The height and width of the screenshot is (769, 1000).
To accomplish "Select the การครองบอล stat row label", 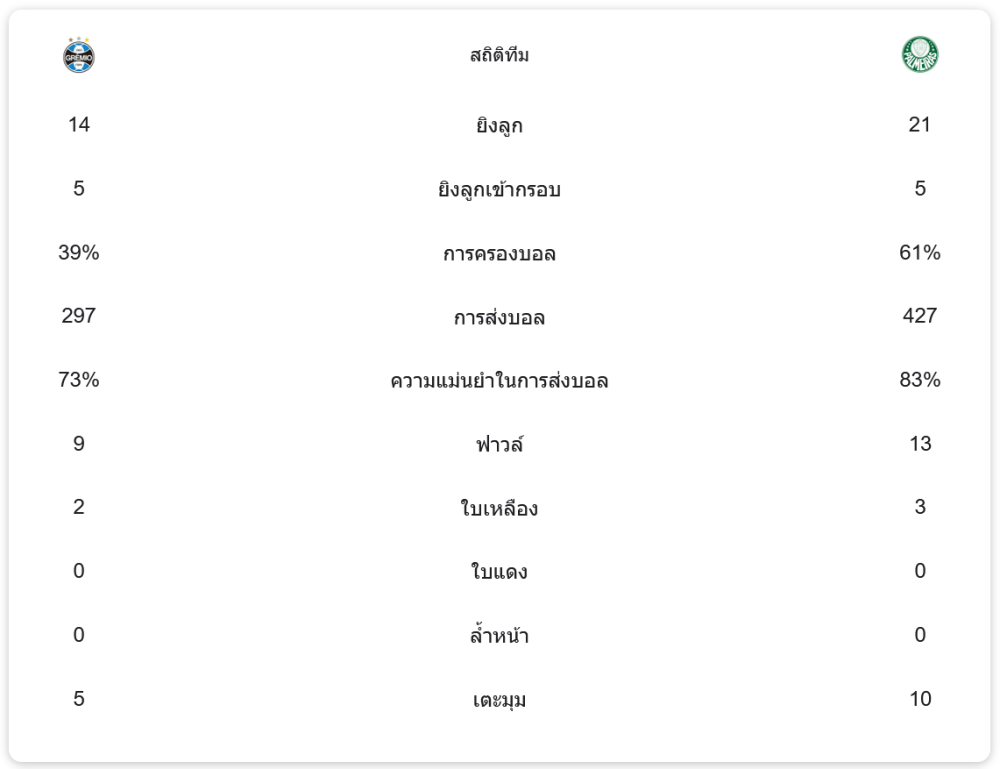I will [499, 254].
